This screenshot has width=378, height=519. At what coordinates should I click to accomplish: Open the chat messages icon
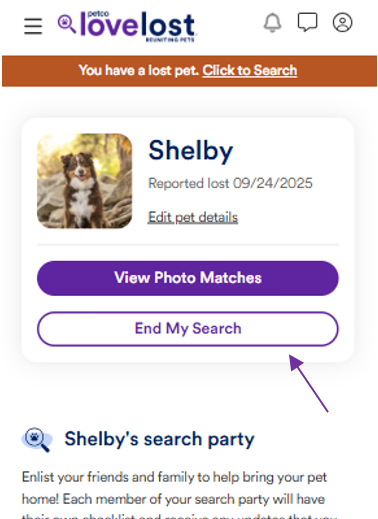click(x=307, y=22)
